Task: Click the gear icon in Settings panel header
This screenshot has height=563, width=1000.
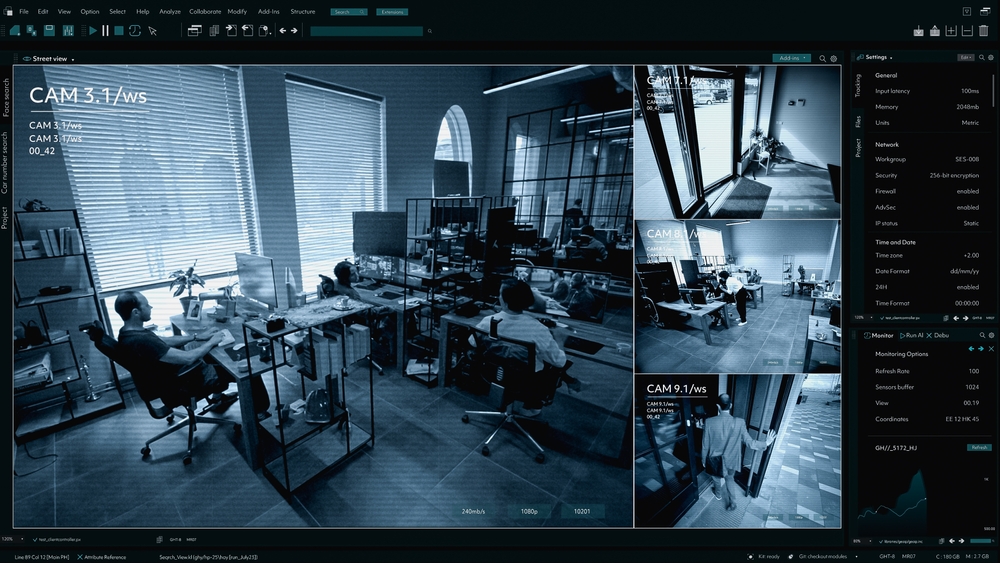Action: (x=990, y=57)
